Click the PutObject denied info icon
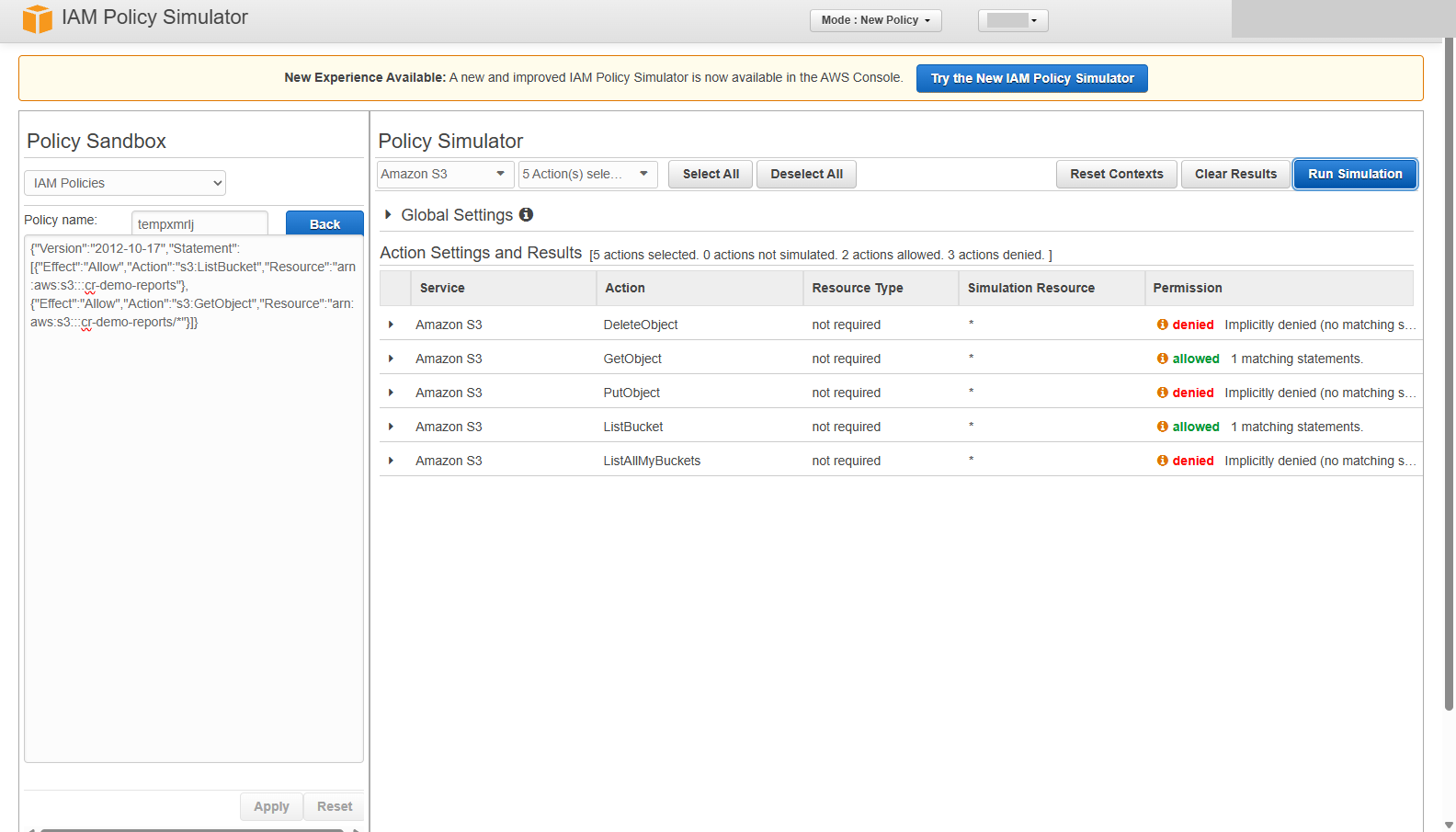 point(1163,393)
